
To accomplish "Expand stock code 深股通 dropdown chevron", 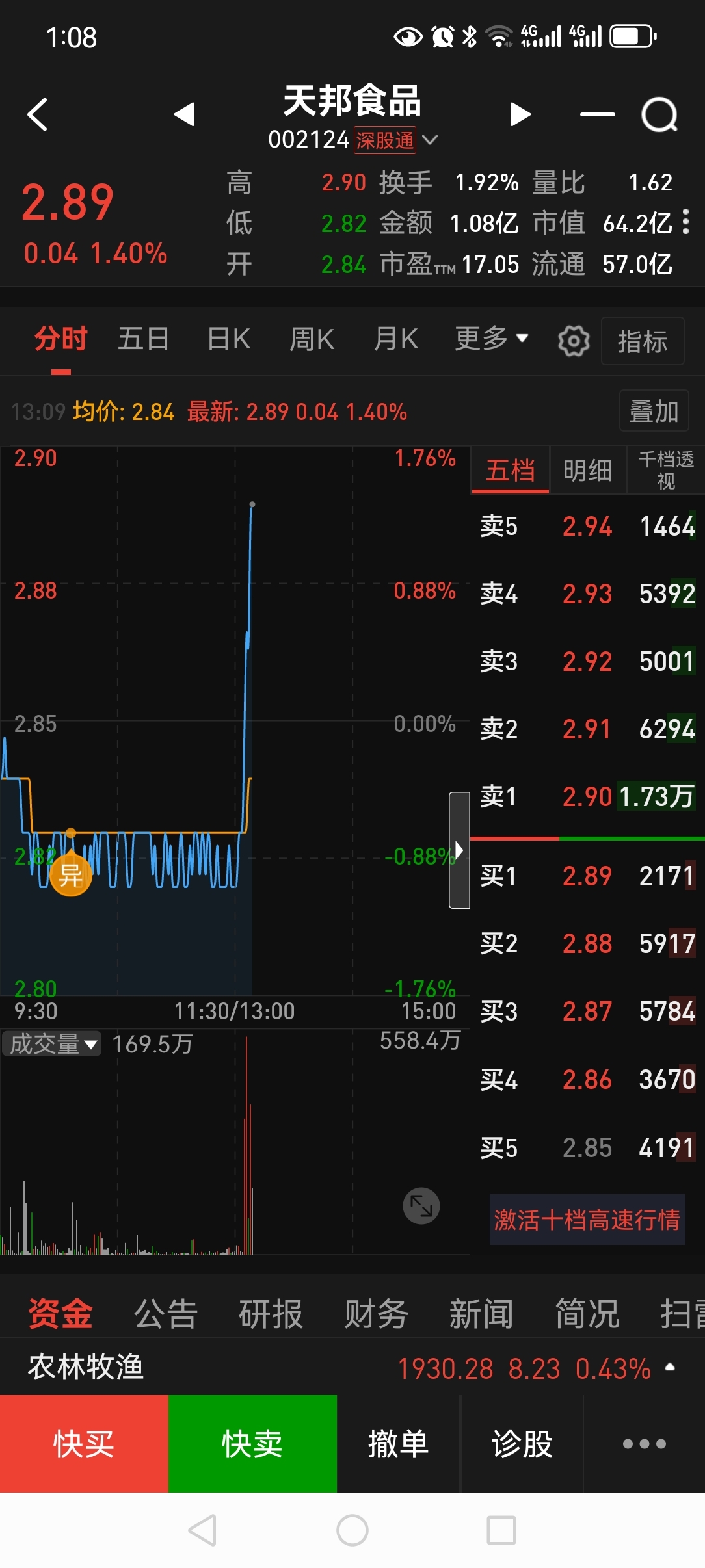I will (430, 140).
